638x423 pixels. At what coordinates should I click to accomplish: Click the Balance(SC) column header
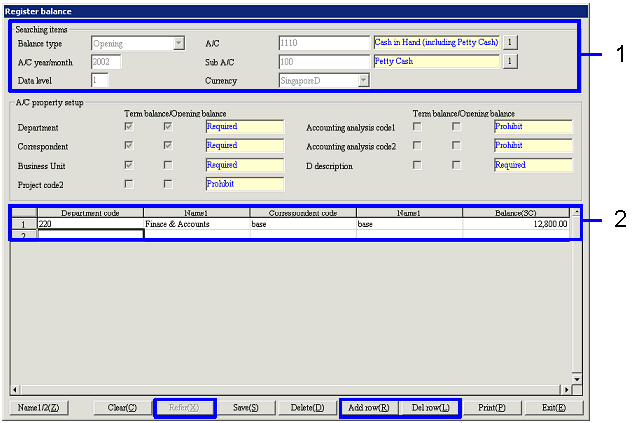[516, 213]
